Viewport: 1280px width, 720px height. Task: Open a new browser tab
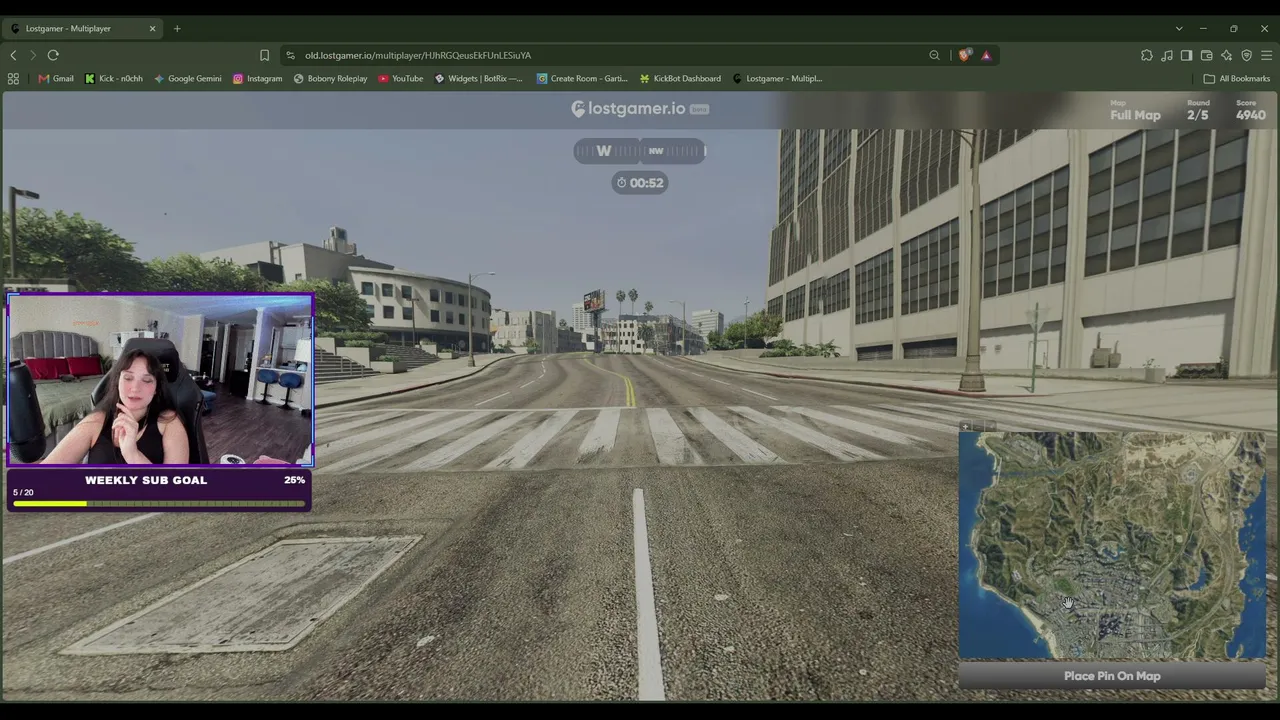(177, 28)
